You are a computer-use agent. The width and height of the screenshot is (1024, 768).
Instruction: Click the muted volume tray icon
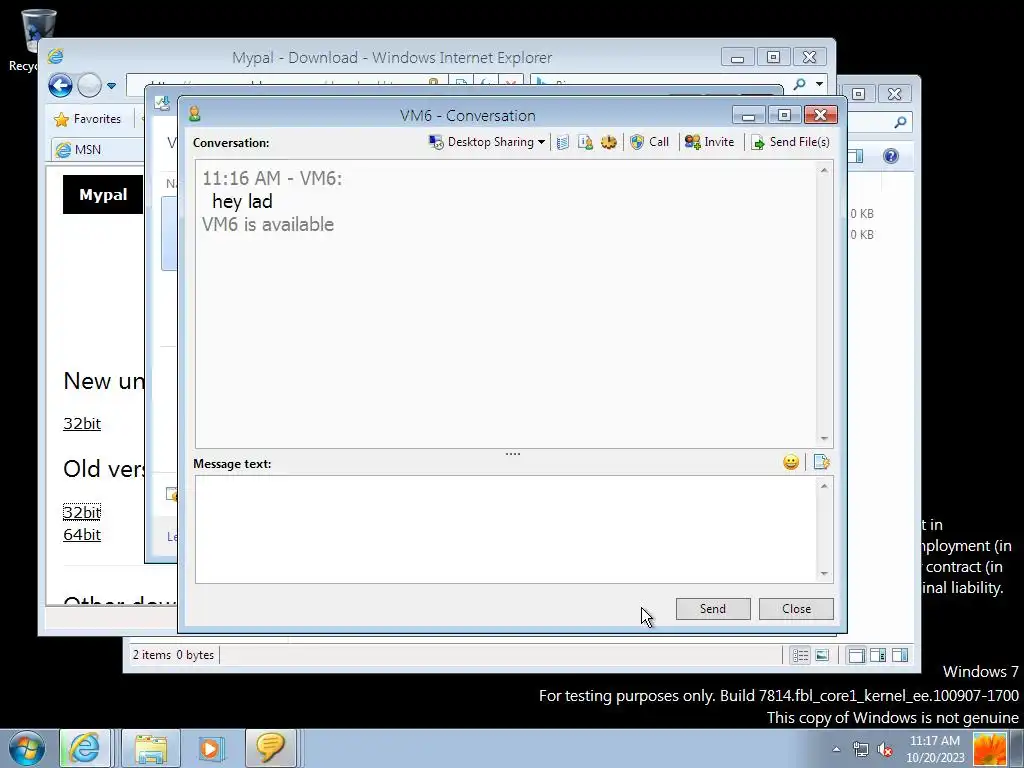886,749
